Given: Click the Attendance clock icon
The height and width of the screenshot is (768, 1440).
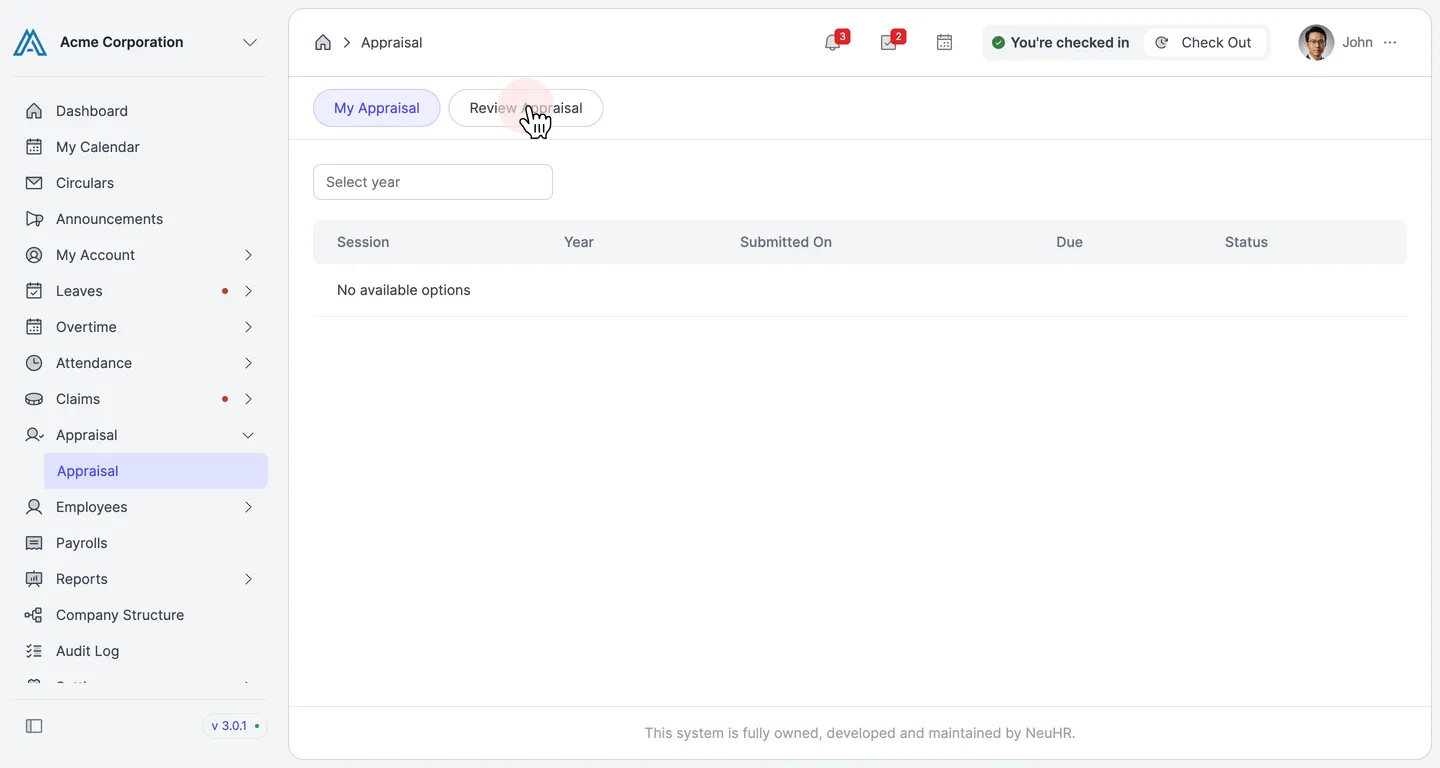Looking at the screenshot, I should click(34, 363).
